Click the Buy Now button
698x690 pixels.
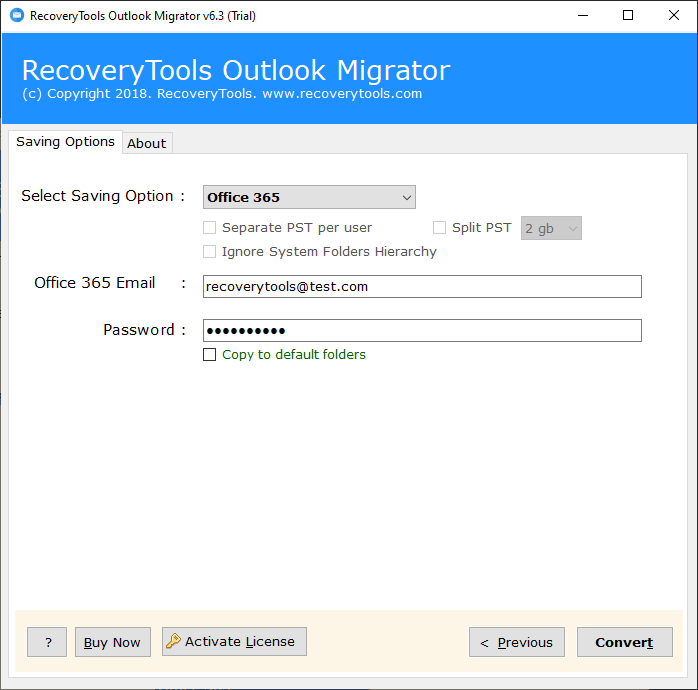[113, 642]
